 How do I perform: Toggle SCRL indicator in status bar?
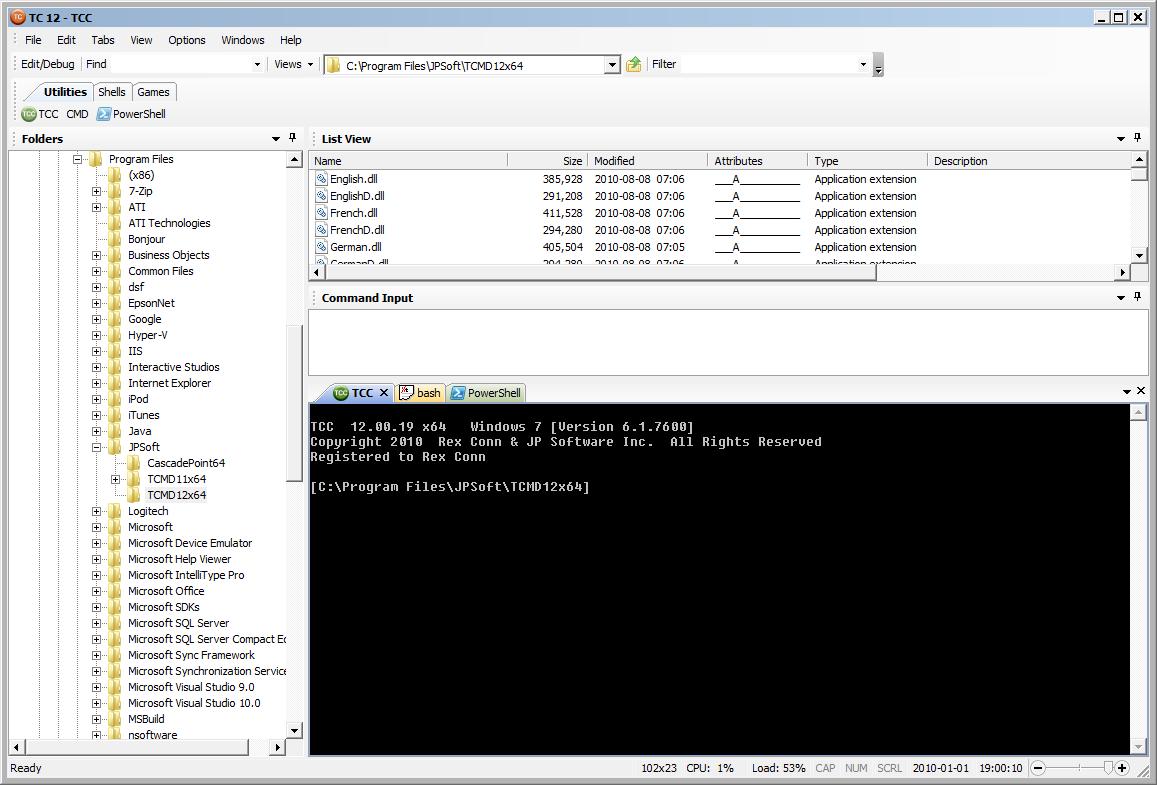pos(889,768)
